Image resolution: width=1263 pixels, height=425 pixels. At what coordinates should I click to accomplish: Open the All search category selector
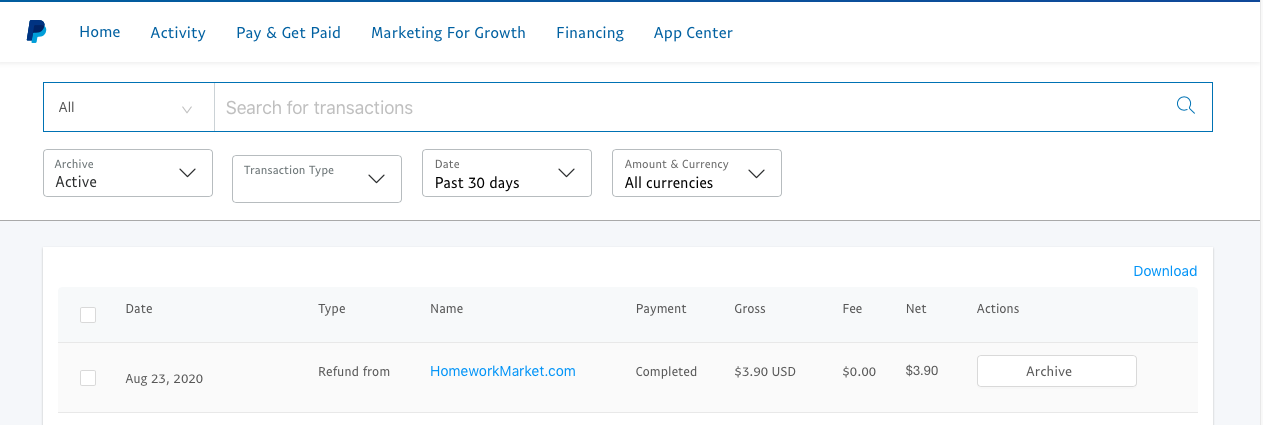(x=129, y=107)
